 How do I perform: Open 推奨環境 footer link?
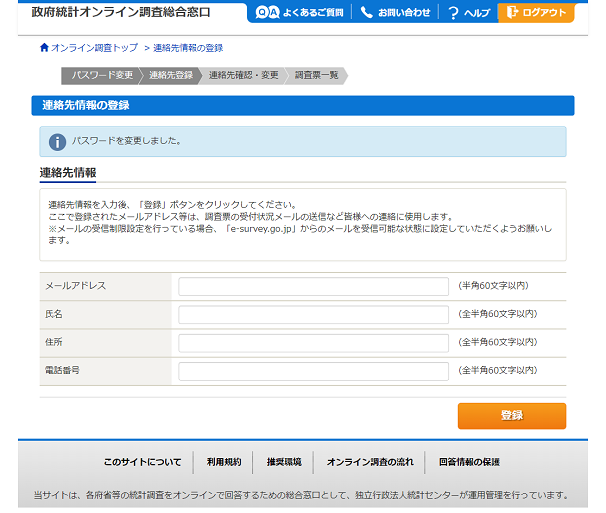click(x=284, y=463)
